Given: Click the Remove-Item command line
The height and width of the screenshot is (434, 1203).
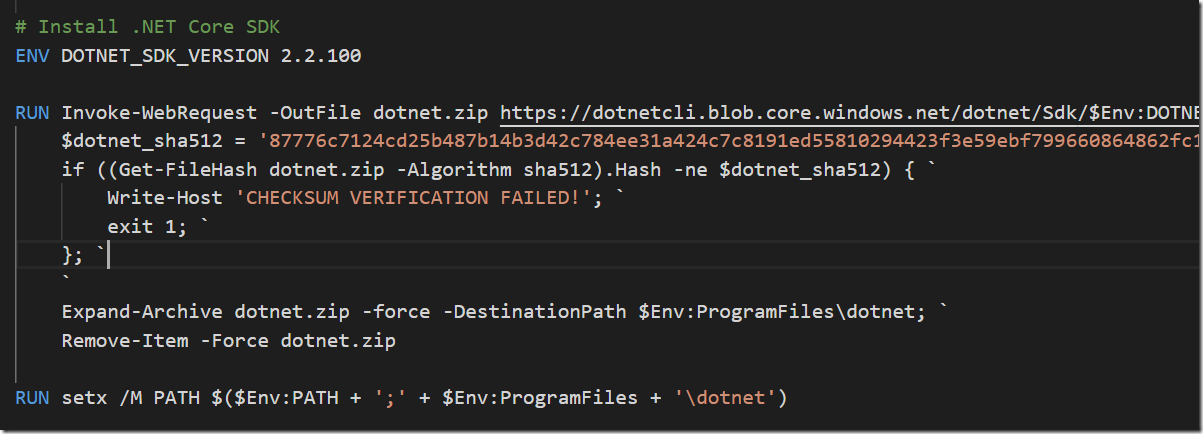Looking at the screenshot, I should coord(229,341).
